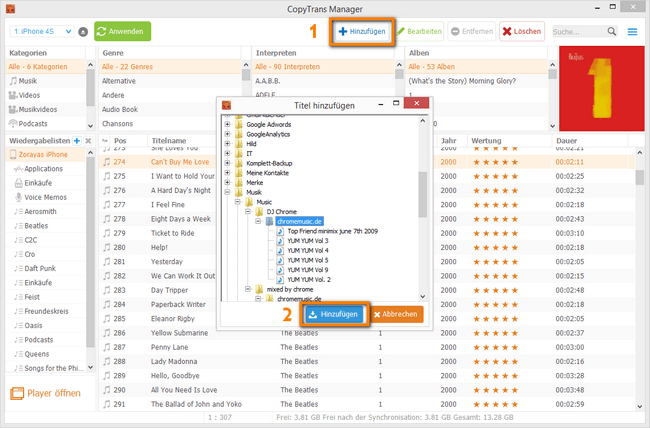Sort by the Dauer column header
Viewport: 650px width, 428px height.
(566, 141)
